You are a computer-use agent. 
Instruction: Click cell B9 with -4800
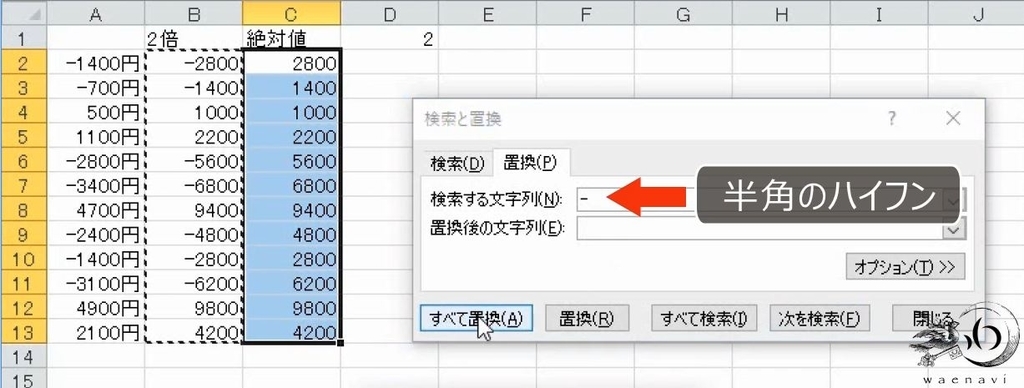(x=193, y=235)
